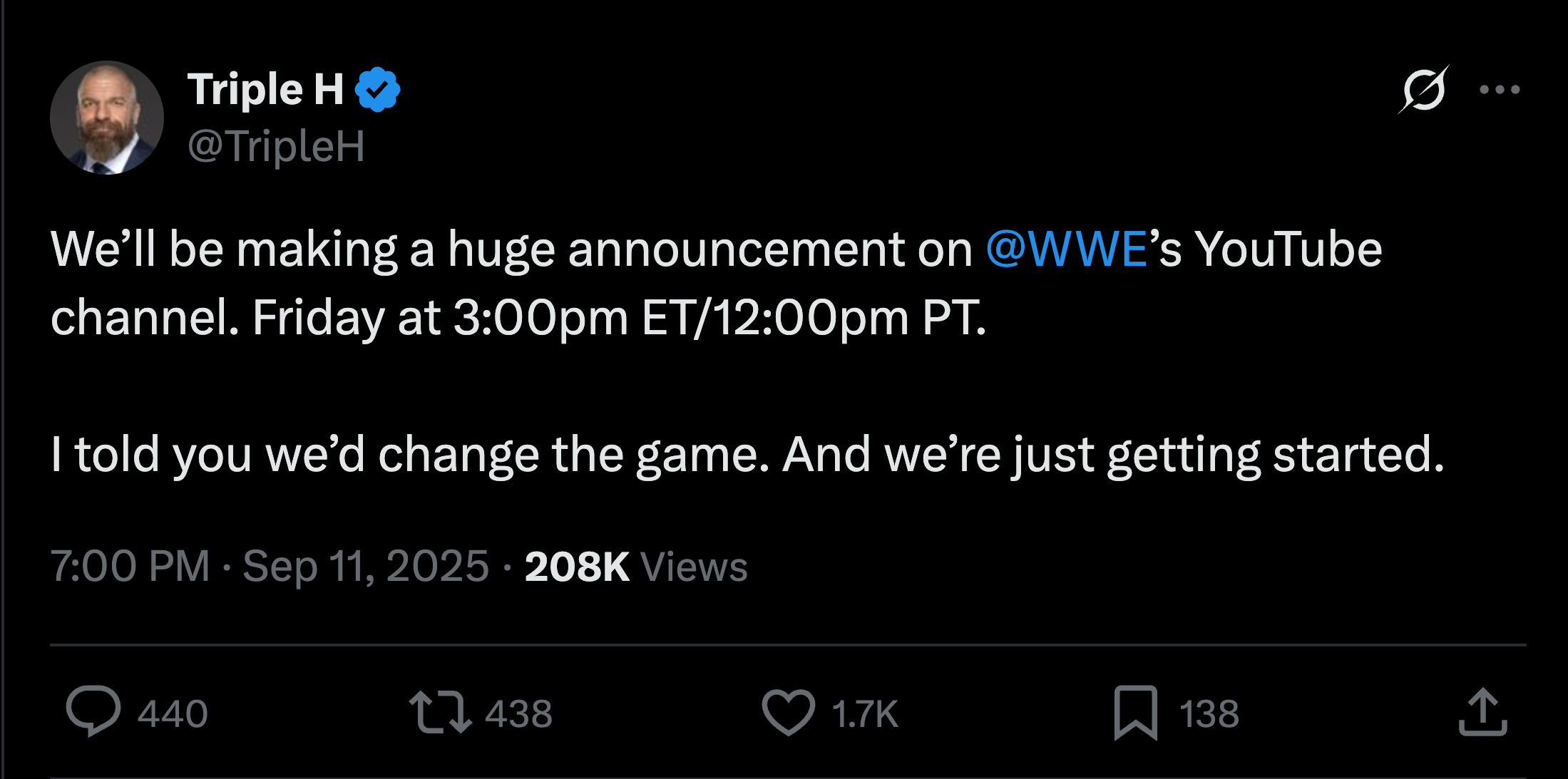Open the three-dot more options menu

tap(1500, 90)
